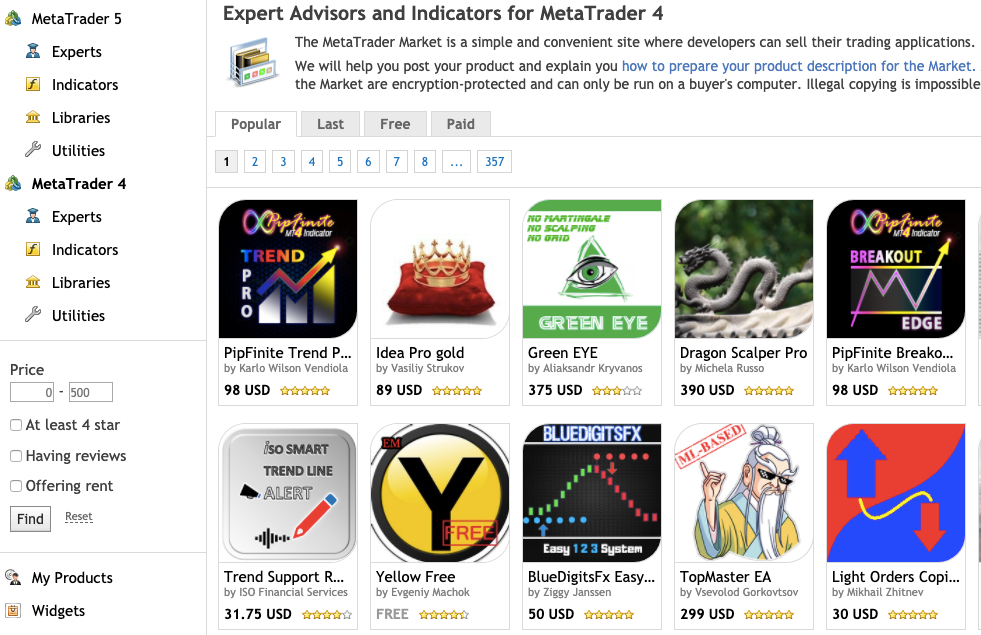Toggle the Offering rent checkbox
The image size is (981, 635).
[16, 486]
